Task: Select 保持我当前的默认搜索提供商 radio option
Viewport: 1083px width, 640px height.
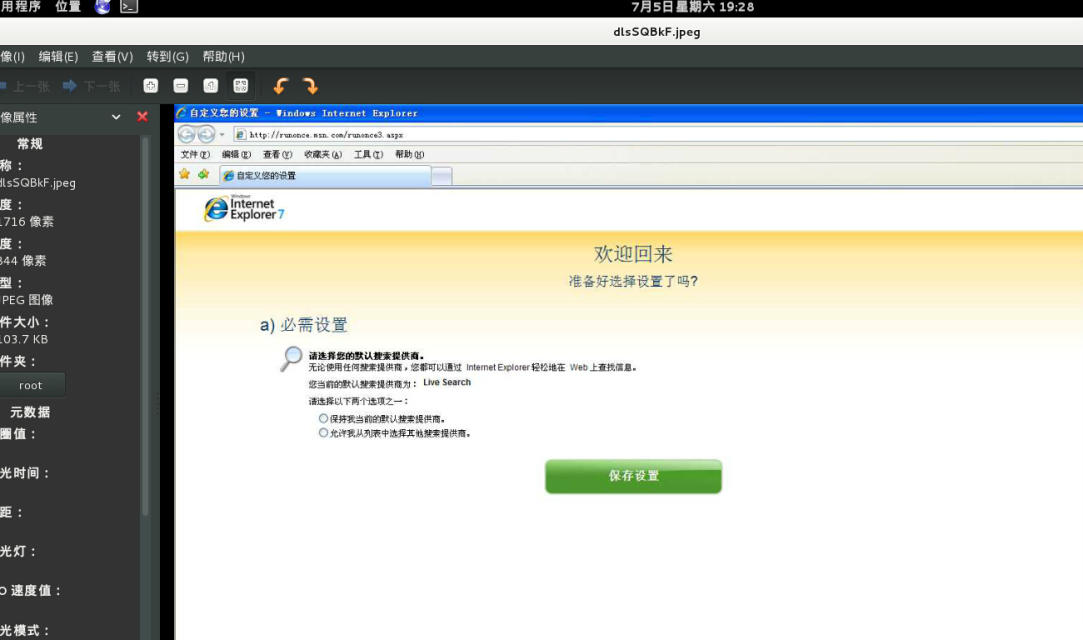Action: click(322, 418)
